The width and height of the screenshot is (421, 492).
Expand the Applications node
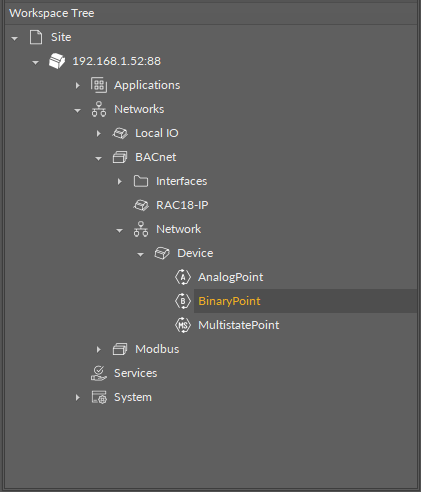(x=78, y=85)
